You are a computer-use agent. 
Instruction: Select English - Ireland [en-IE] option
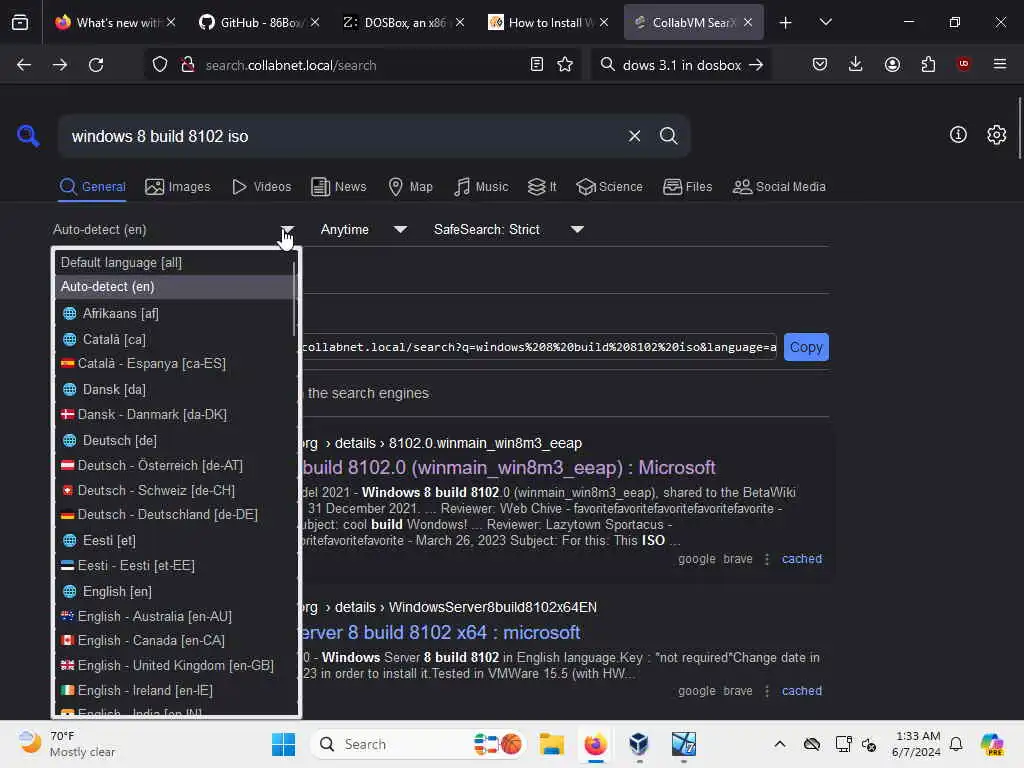point(175,691)
